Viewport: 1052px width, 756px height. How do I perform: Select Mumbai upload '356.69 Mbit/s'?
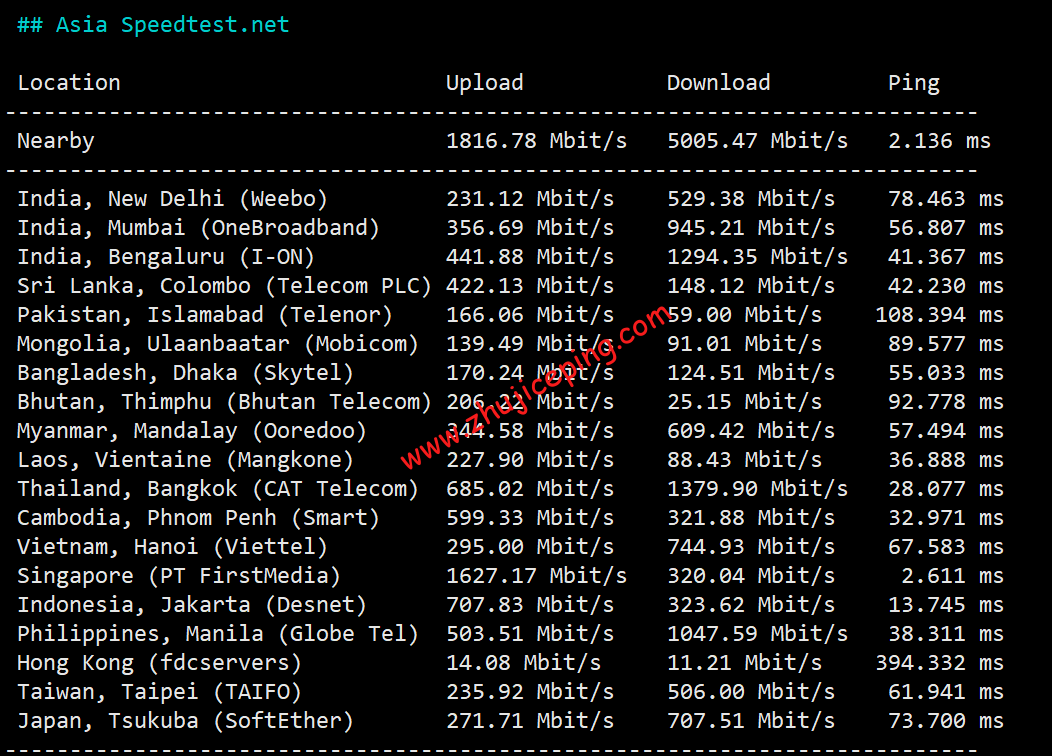[x=530, y=228]
